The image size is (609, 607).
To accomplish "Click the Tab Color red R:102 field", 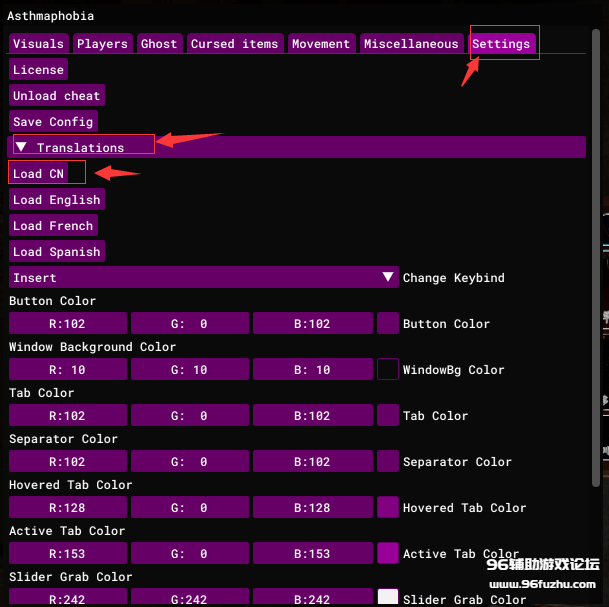I will pos(68,415).
